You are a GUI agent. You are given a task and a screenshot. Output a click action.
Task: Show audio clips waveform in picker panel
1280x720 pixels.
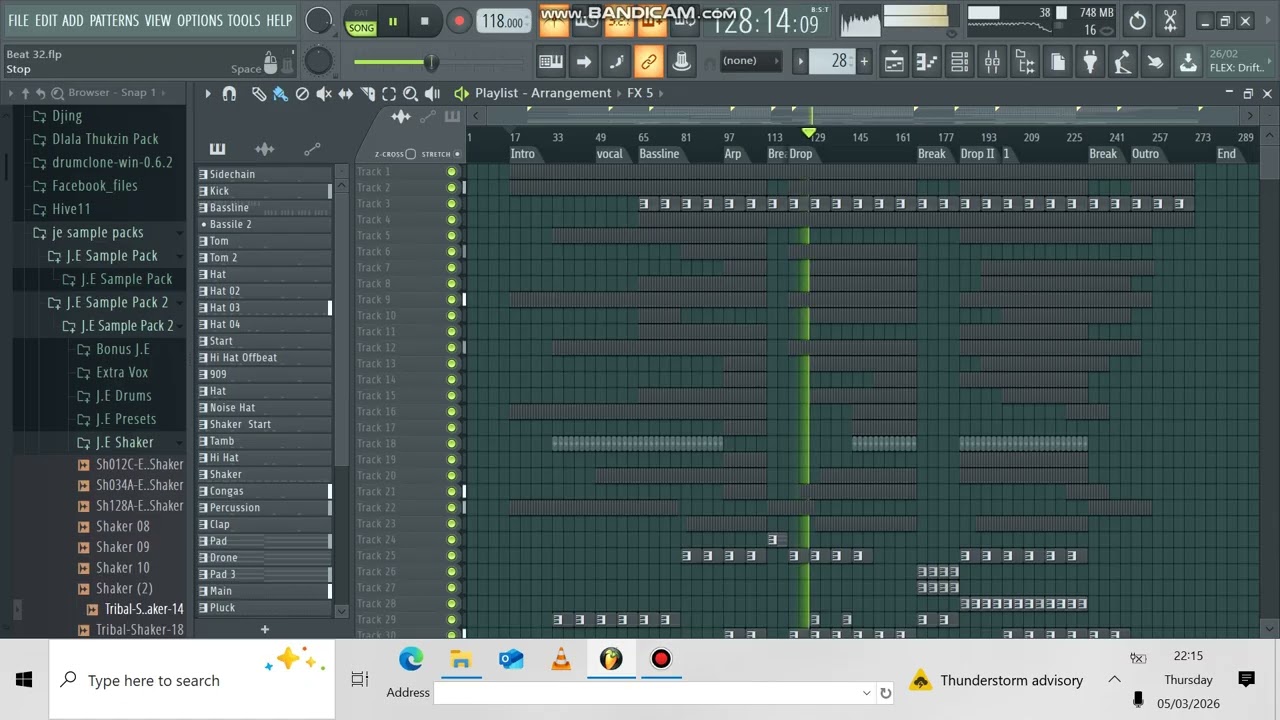[265, 149]
